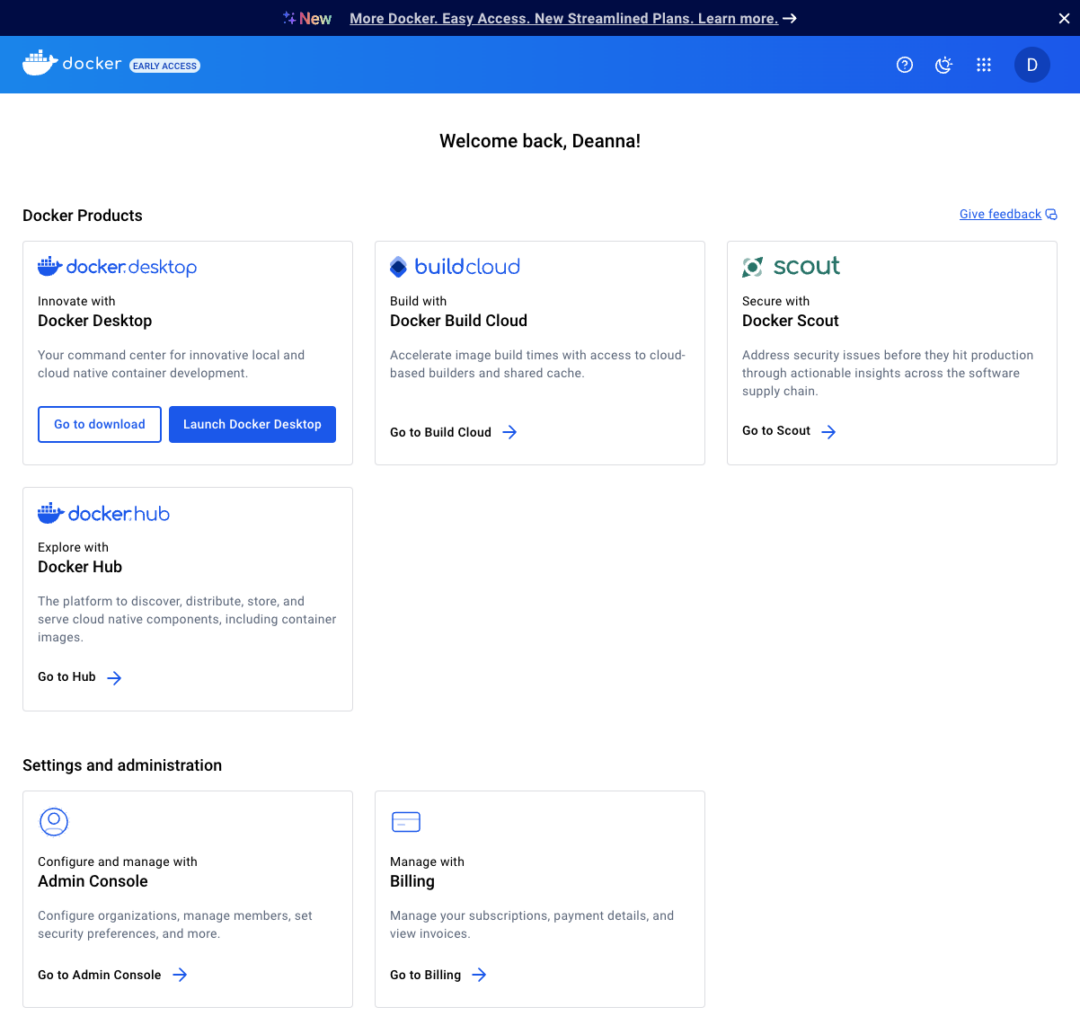Viewport: 1080px width, 1016px height.
Task: Open the profile menu via the D avatar
Action: point(1032,64)
